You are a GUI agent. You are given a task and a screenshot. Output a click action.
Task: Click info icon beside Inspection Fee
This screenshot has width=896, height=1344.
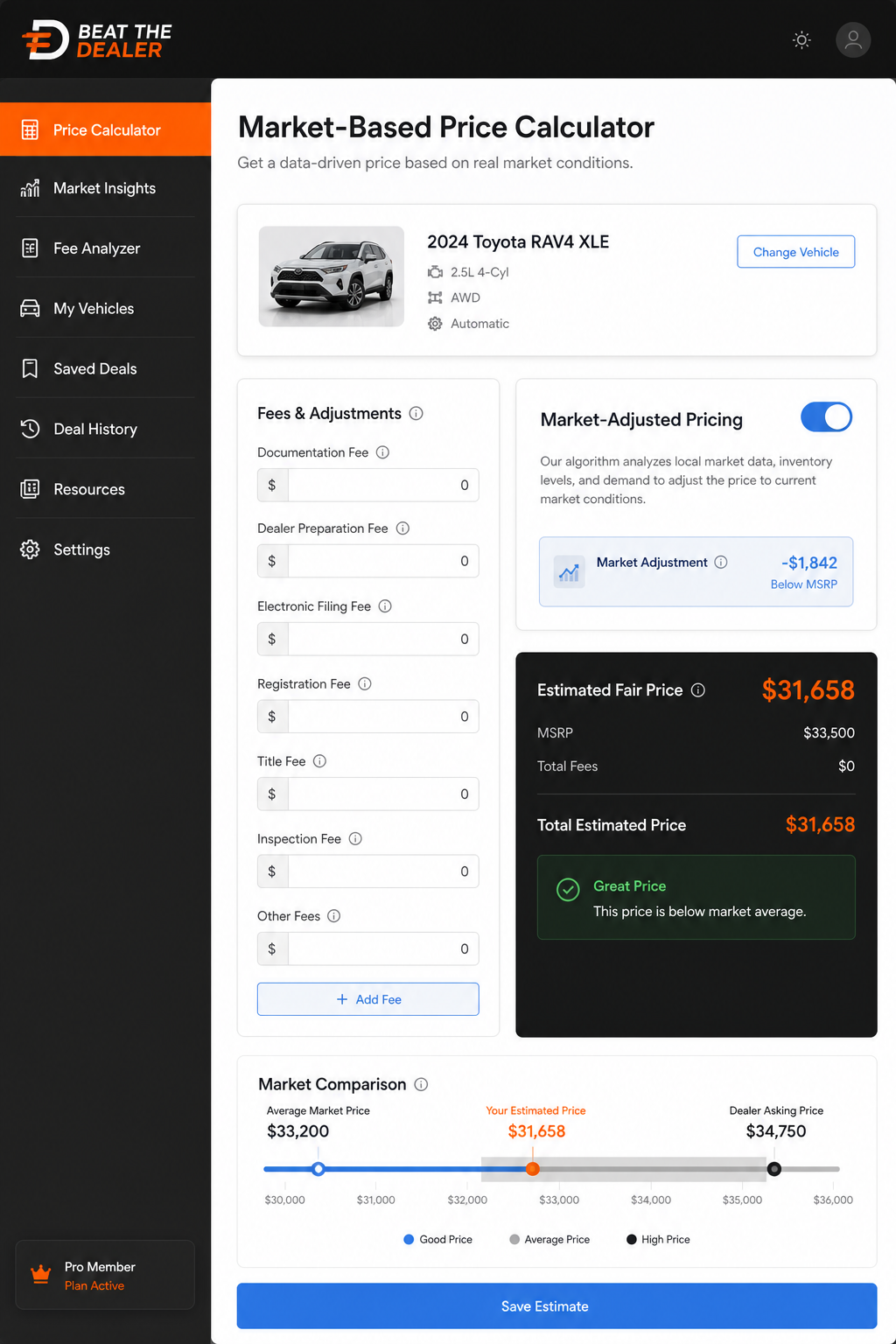[355, 839]
